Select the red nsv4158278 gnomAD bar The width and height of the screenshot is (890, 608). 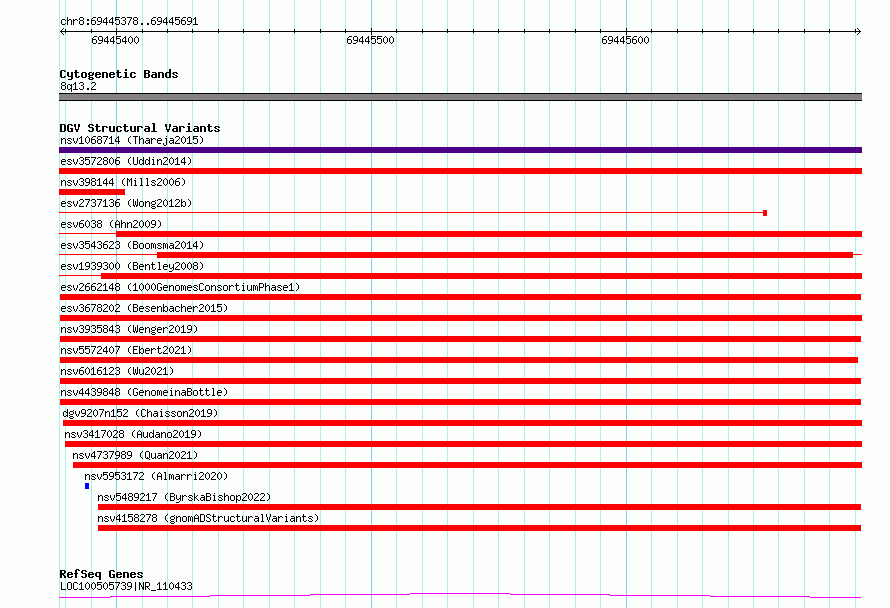click(479, 528)
